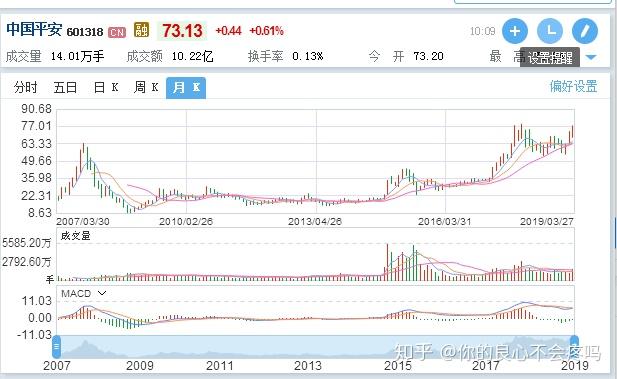Click the right handle of the time range slider
This screenshot has width=617, height=379.
575,347
